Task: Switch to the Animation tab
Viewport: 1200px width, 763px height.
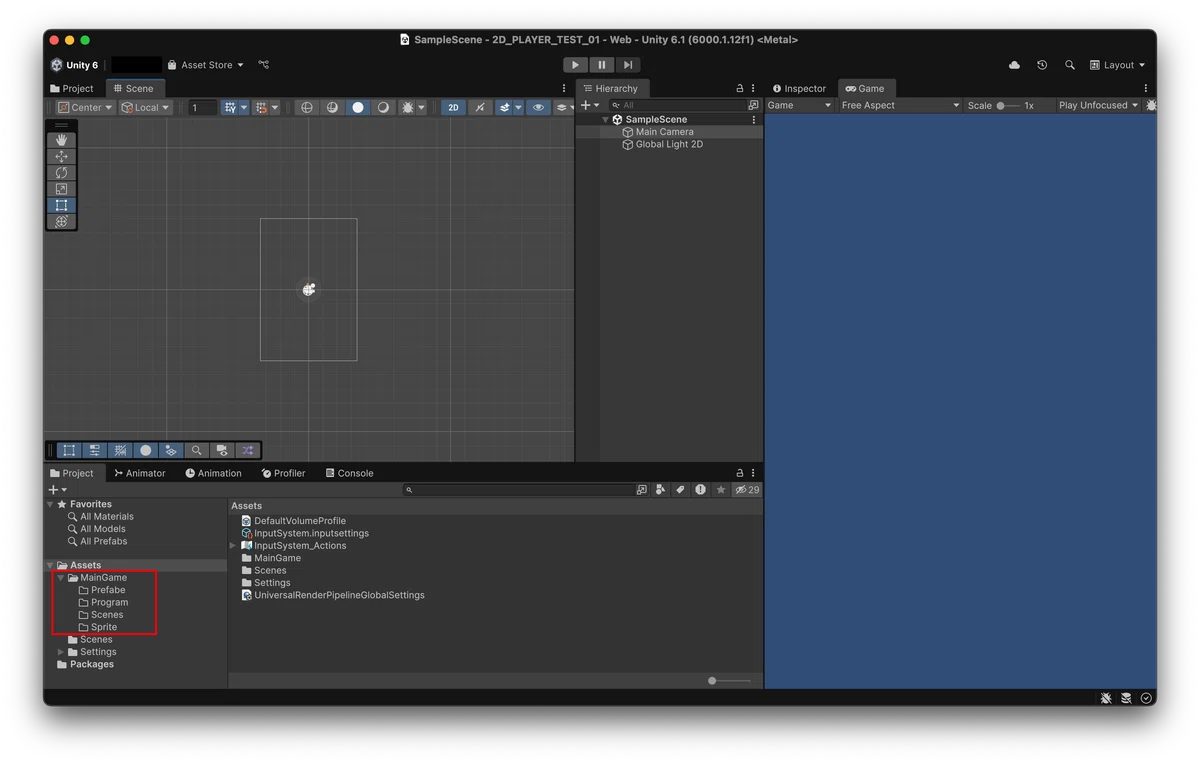Action: [213, 473]
